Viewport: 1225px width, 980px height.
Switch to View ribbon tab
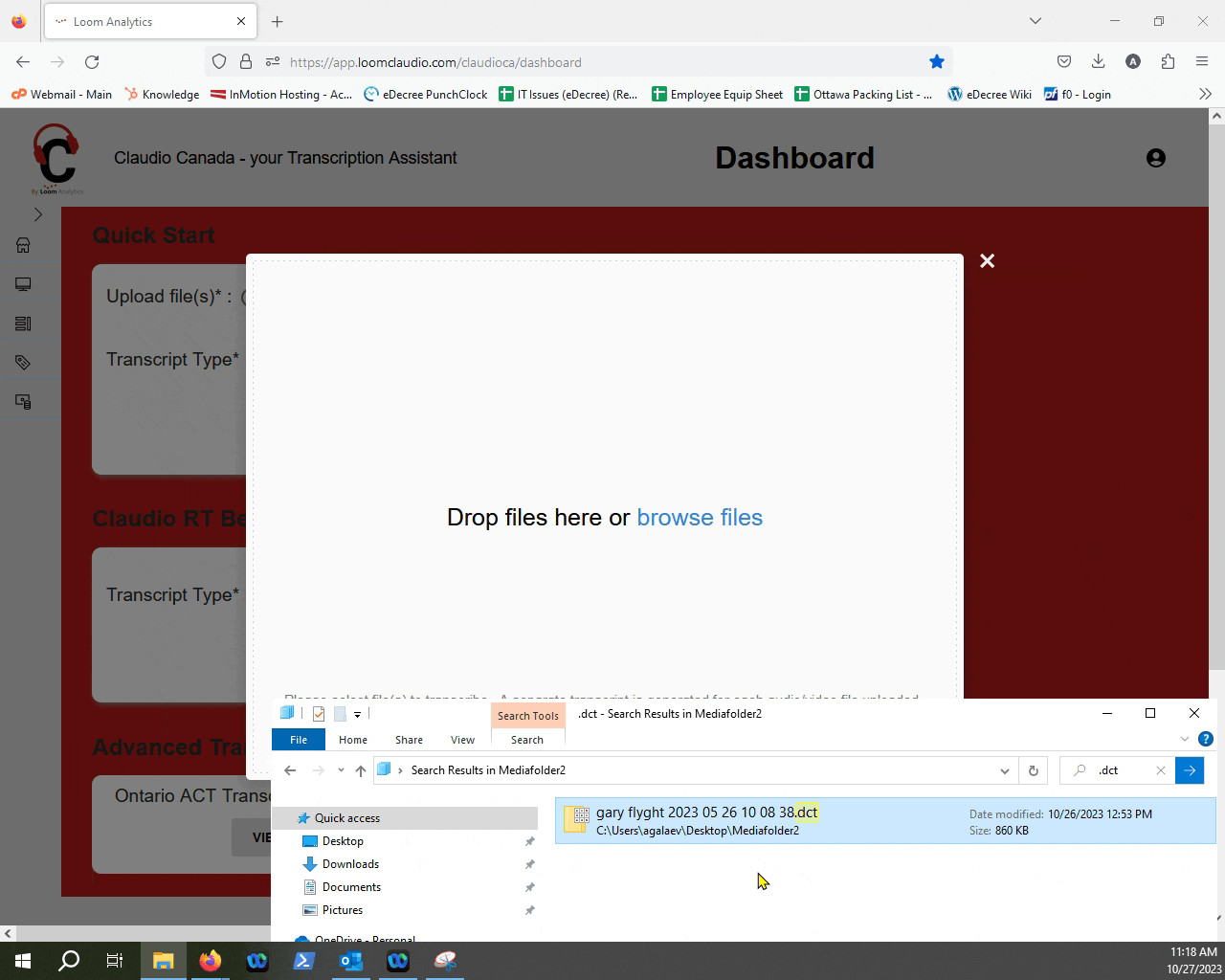point(462,740)
